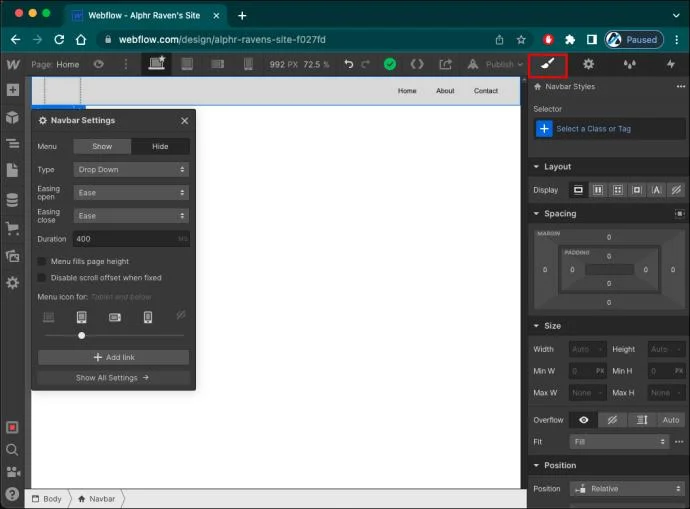Viewport: 690px width, 509px height.
Task: Click the Duration 400 field
Action: point(131,239)
